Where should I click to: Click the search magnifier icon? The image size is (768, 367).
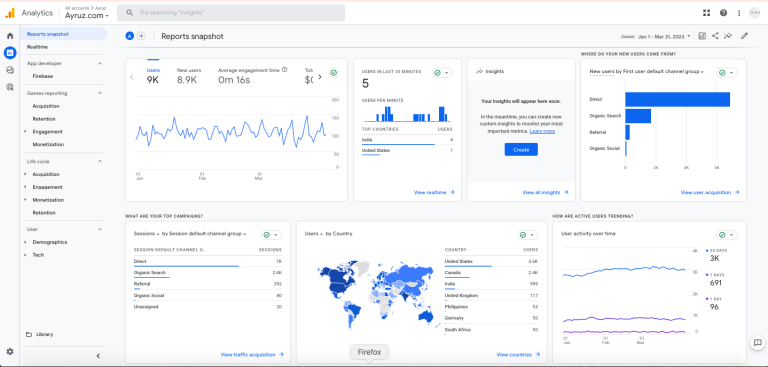(129, 13)
